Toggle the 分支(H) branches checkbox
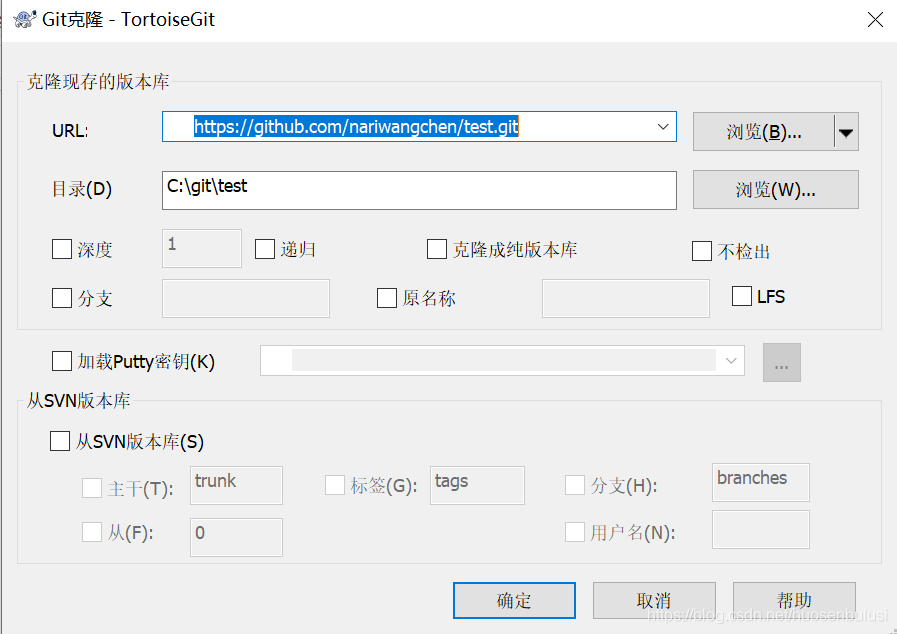The image size is (897, 634). click(575, 485)
